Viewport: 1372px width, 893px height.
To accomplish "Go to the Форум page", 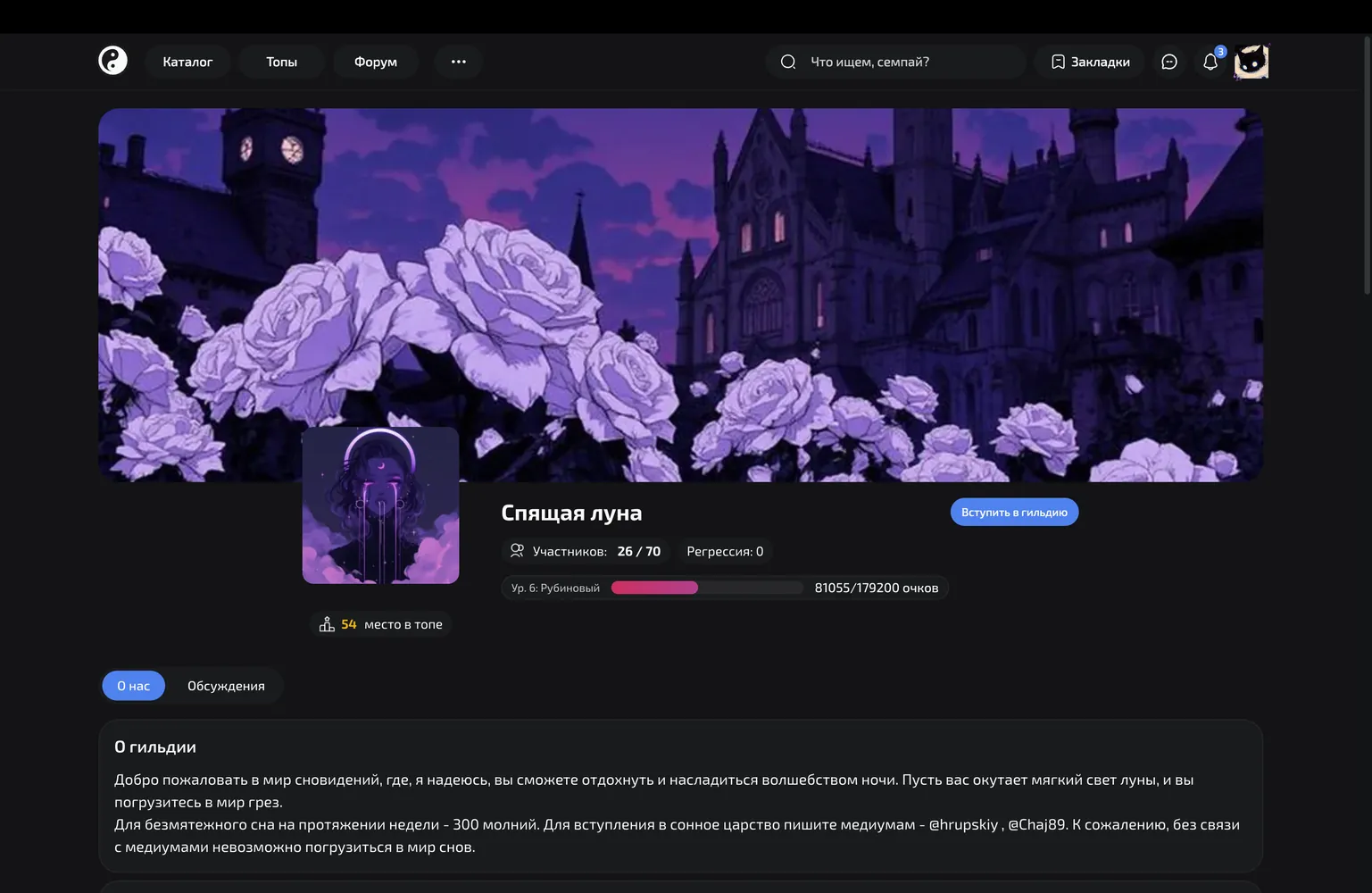I will [x=376, y=62].
